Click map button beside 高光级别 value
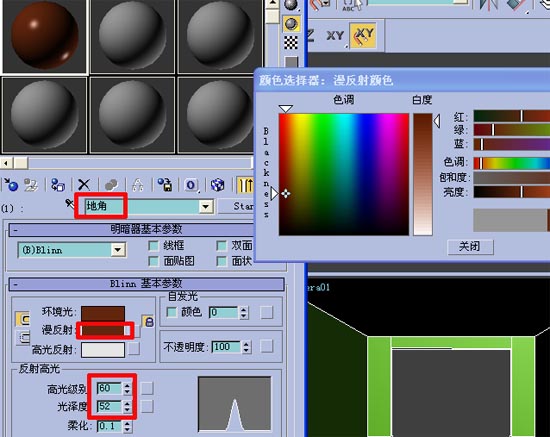The image size is (550, 437). pyautogui.click(x=147, y=388)
